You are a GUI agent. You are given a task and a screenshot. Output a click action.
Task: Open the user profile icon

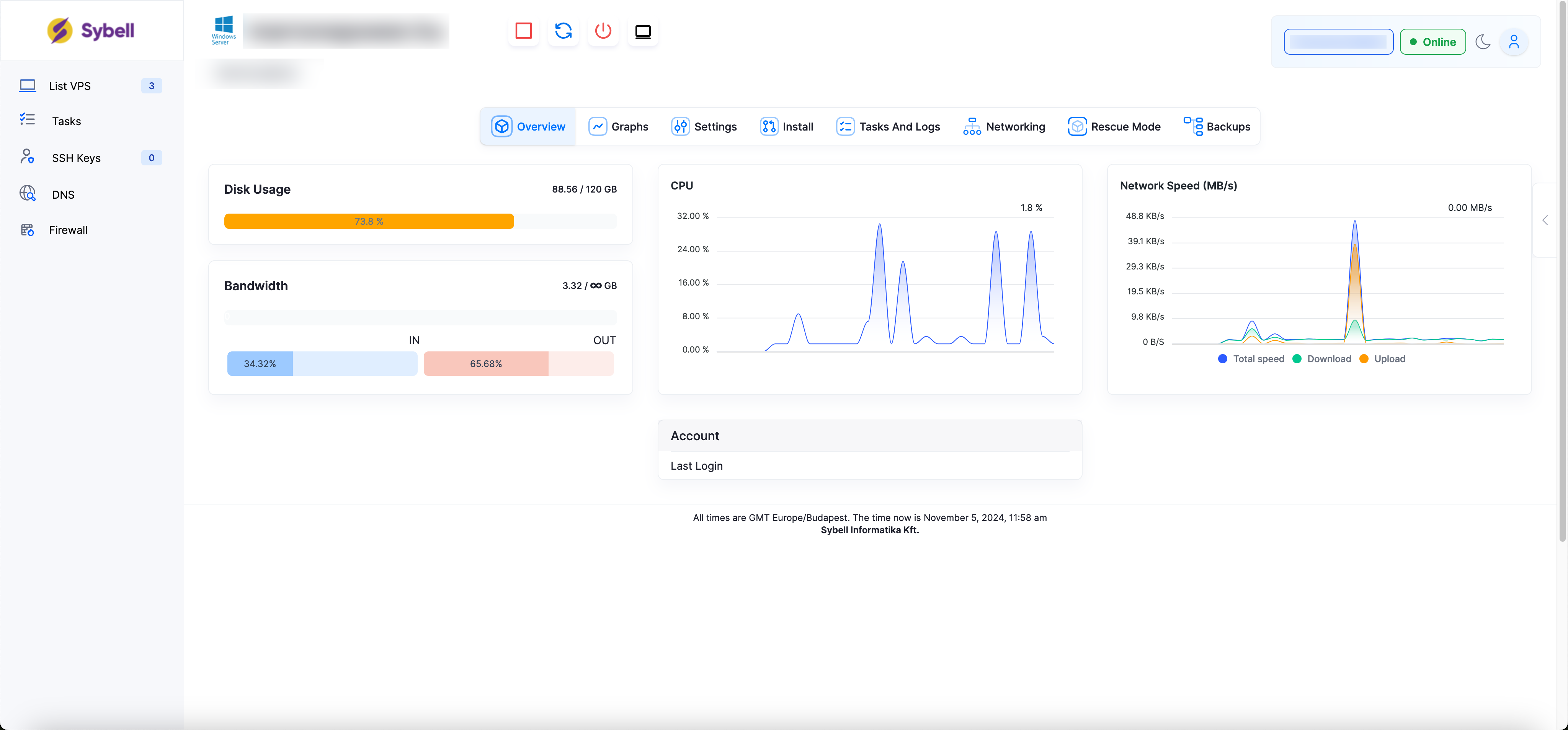pyautogui.click(x=1513, y=42)
